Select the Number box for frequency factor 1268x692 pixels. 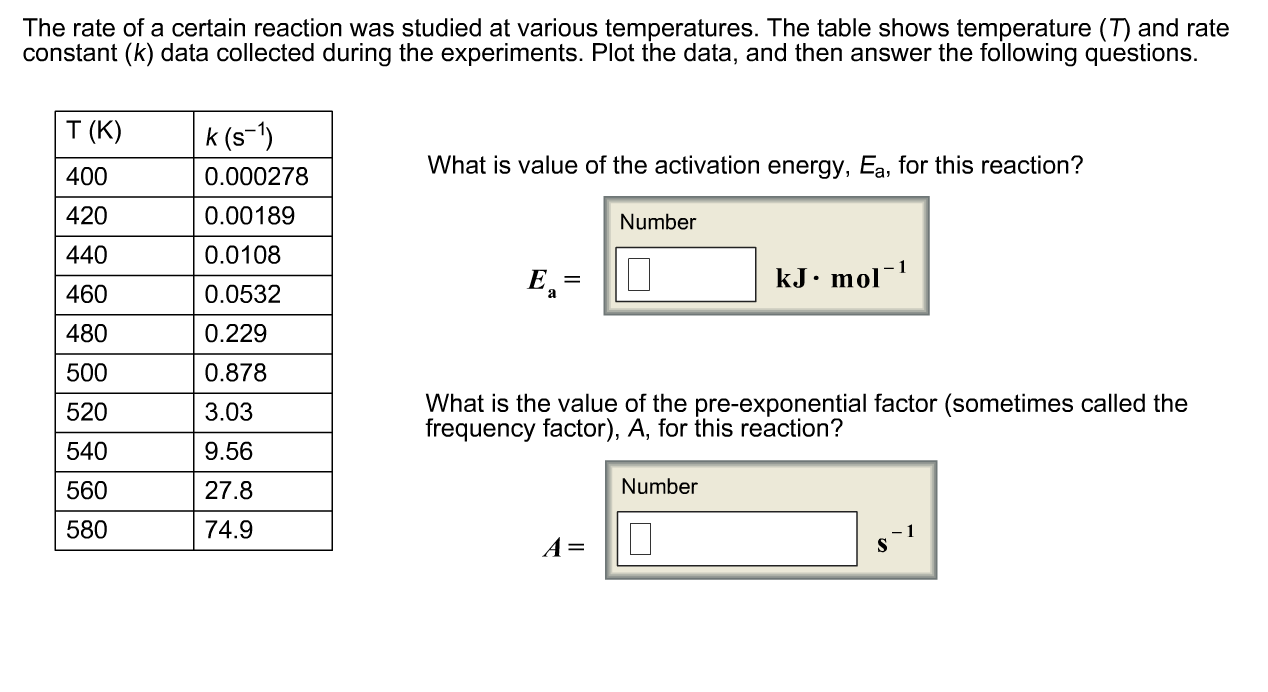tap(655, 486)
